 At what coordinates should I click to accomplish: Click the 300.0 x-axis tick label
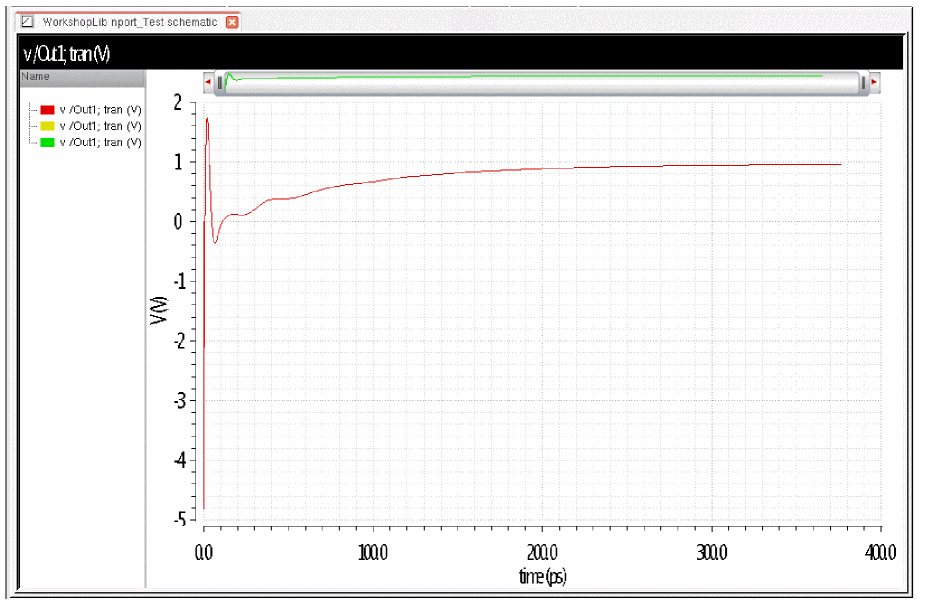[x=712, y=552]
